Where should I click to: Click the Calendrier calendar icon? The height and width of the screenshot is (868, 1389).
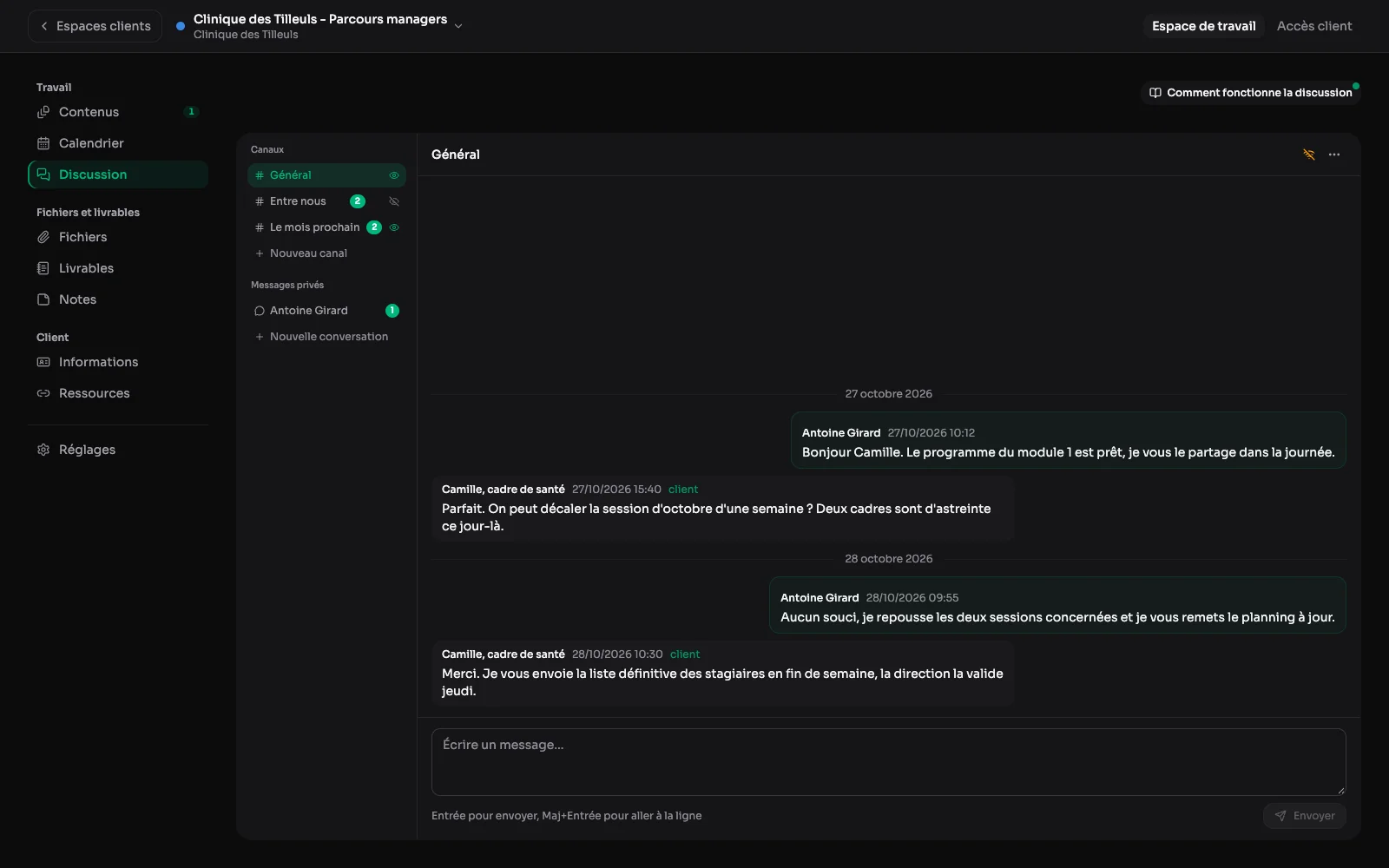point(43,143)
